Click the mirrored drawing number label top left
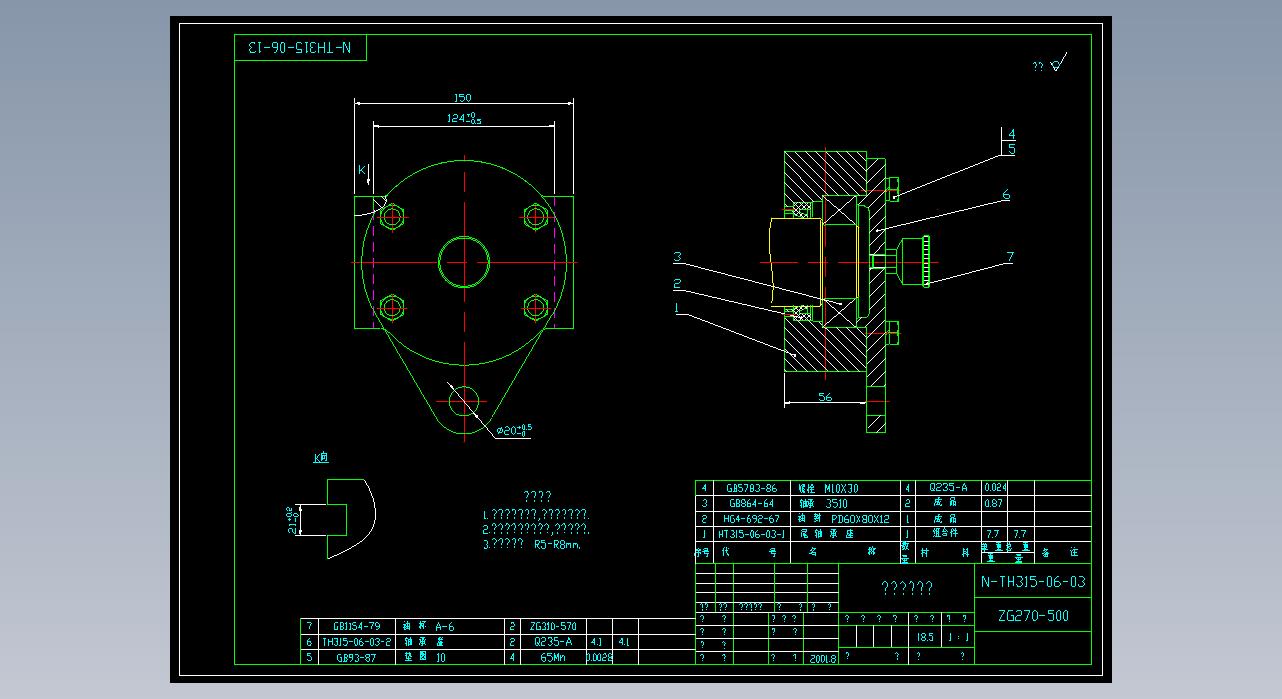Image resolution: width=1282 pixels, height=699 pixels. 301,48
